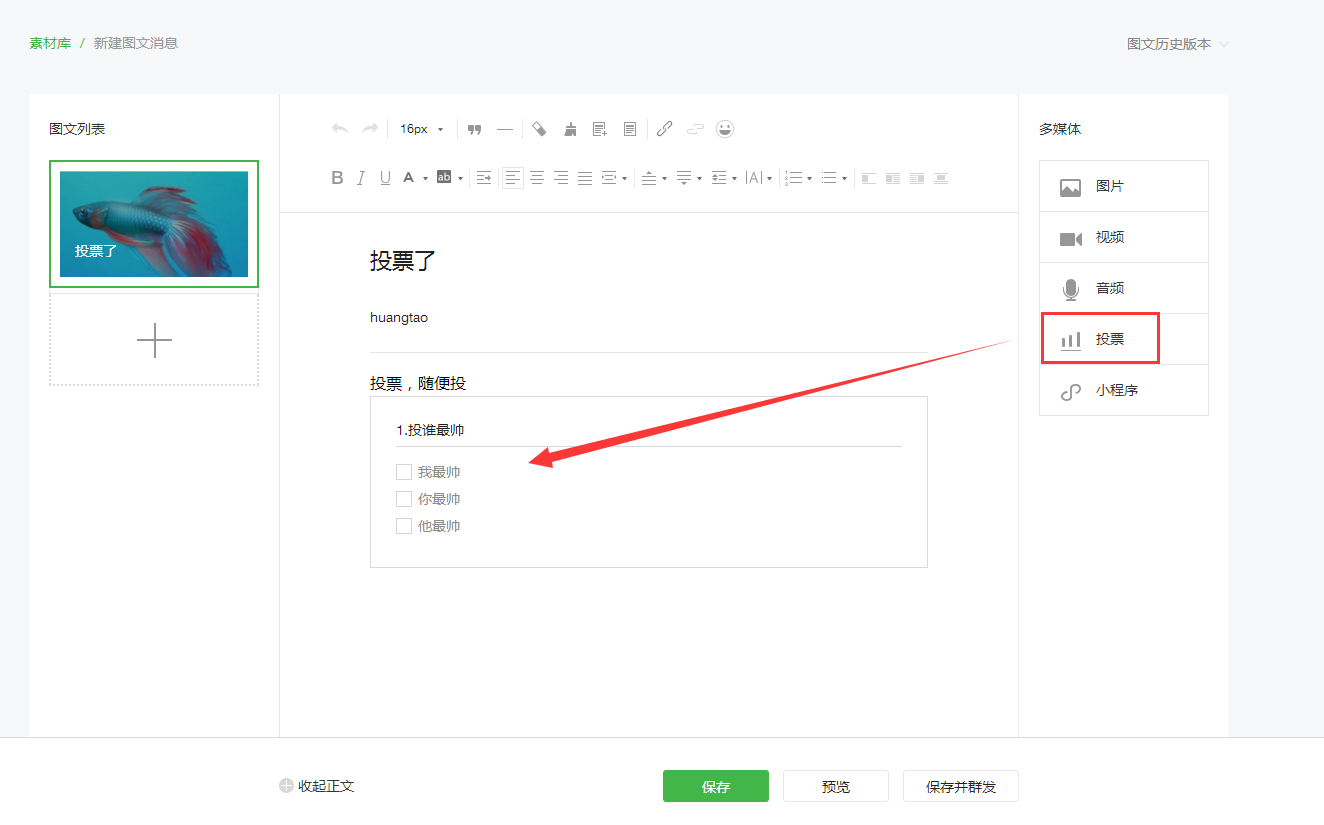Align text to the right
1324x825 pixels.
tap(561, 178)
